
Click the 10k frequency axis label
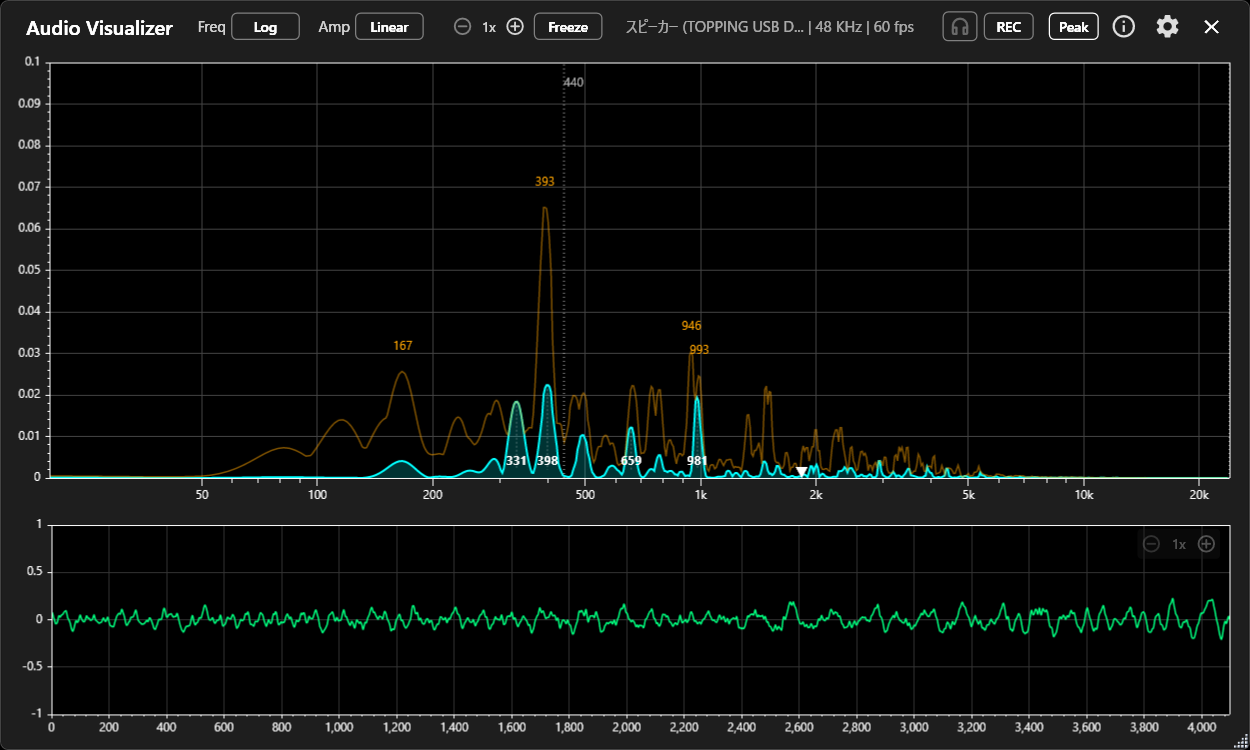[x=1084, y=496]
